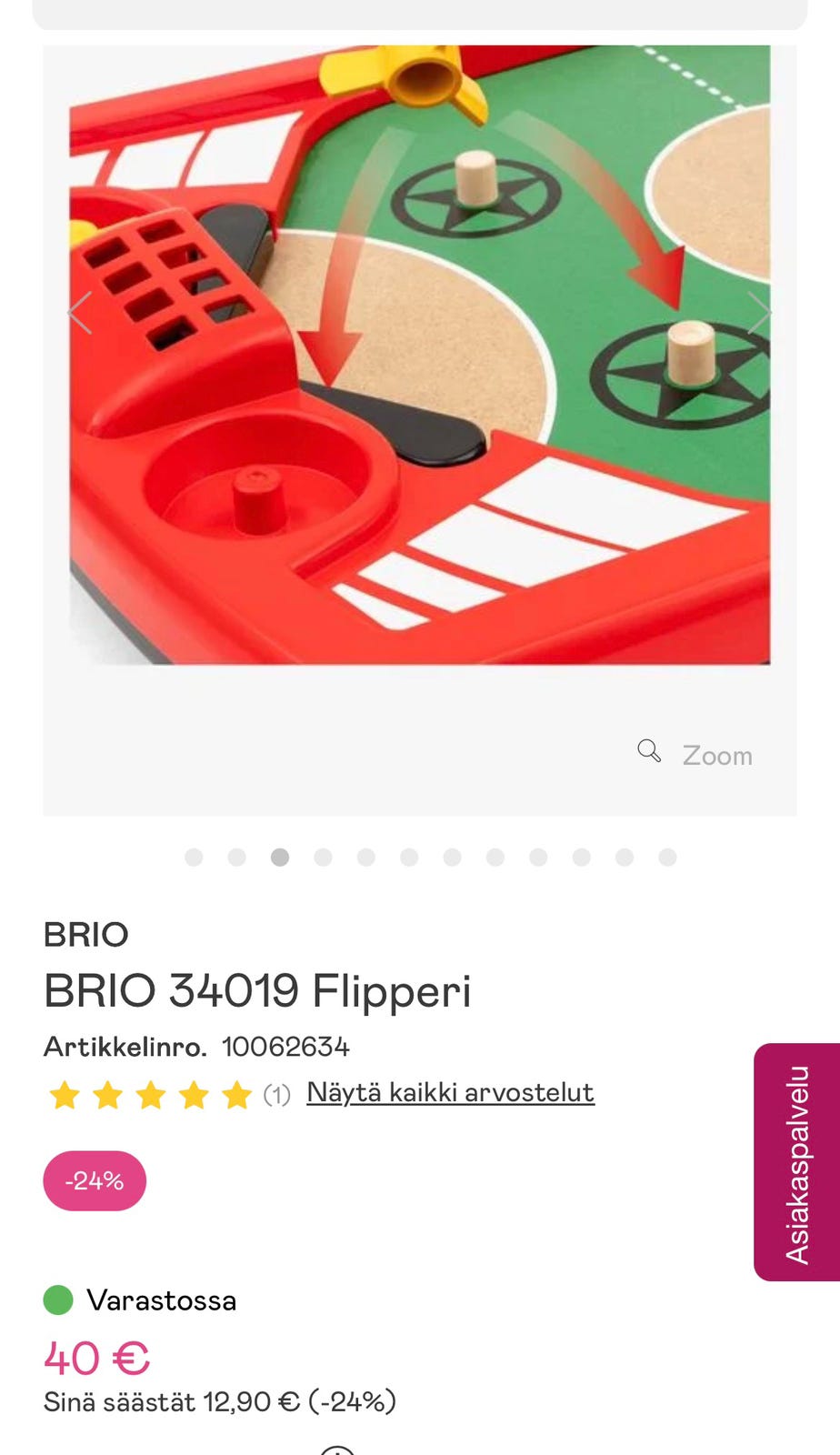Show the next product image arrow
The height and width of the screenshot is (1455, 840).
click(x=759, y=314)
